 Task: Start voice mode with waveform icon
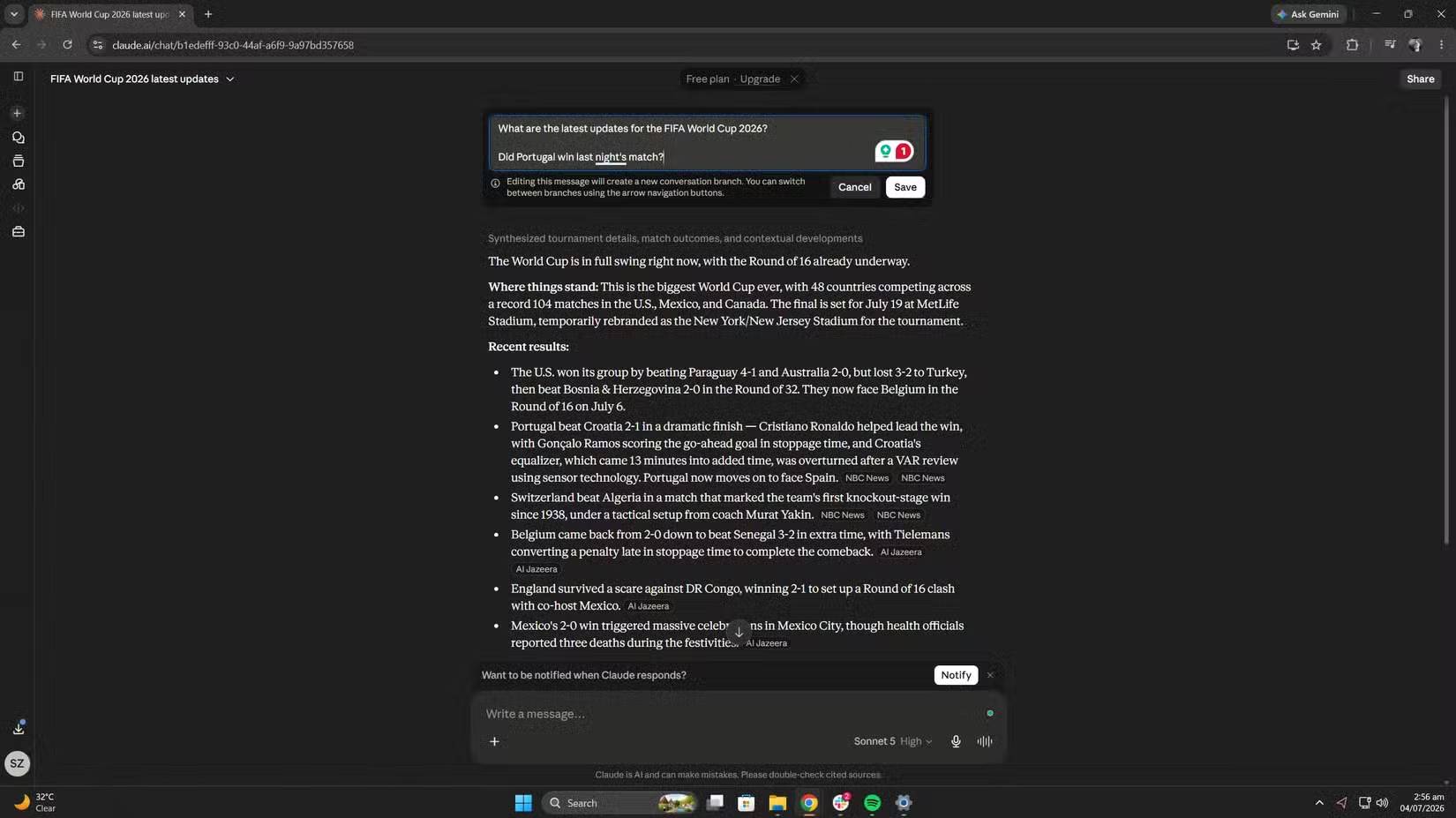pos(985,741)
